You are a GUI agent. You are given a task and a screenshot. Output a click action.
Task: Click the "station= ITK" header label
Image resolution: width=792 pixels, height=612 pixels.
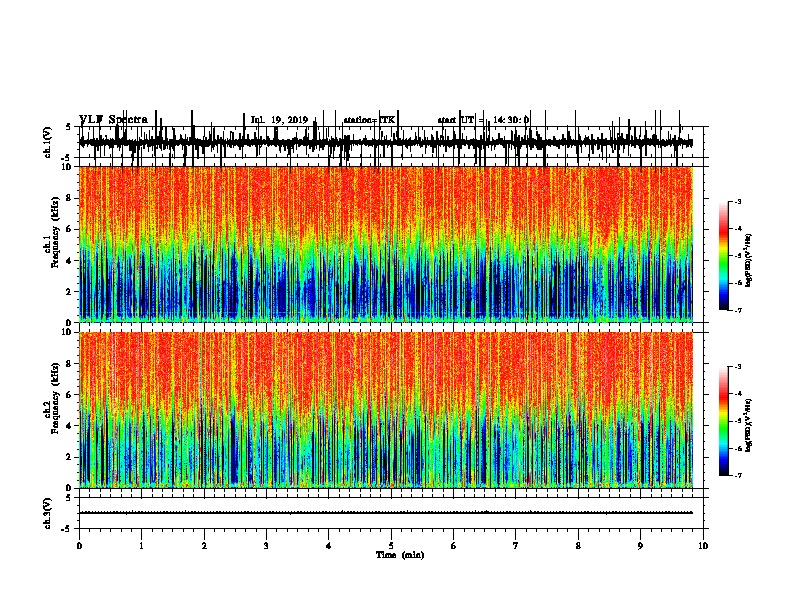tap(369, 120)
